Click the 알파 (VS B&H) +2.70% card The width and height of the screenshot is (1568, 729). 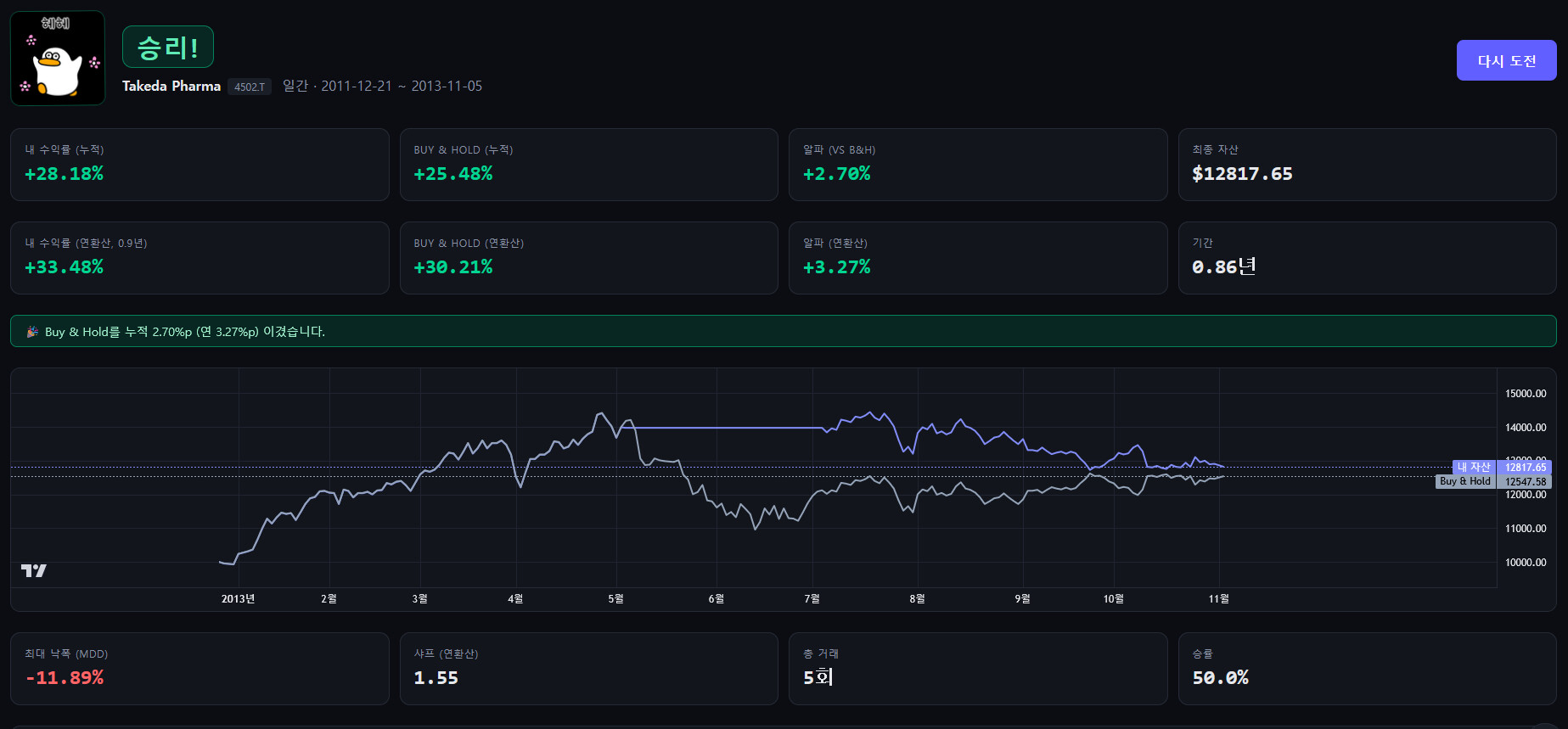[977, 165]
